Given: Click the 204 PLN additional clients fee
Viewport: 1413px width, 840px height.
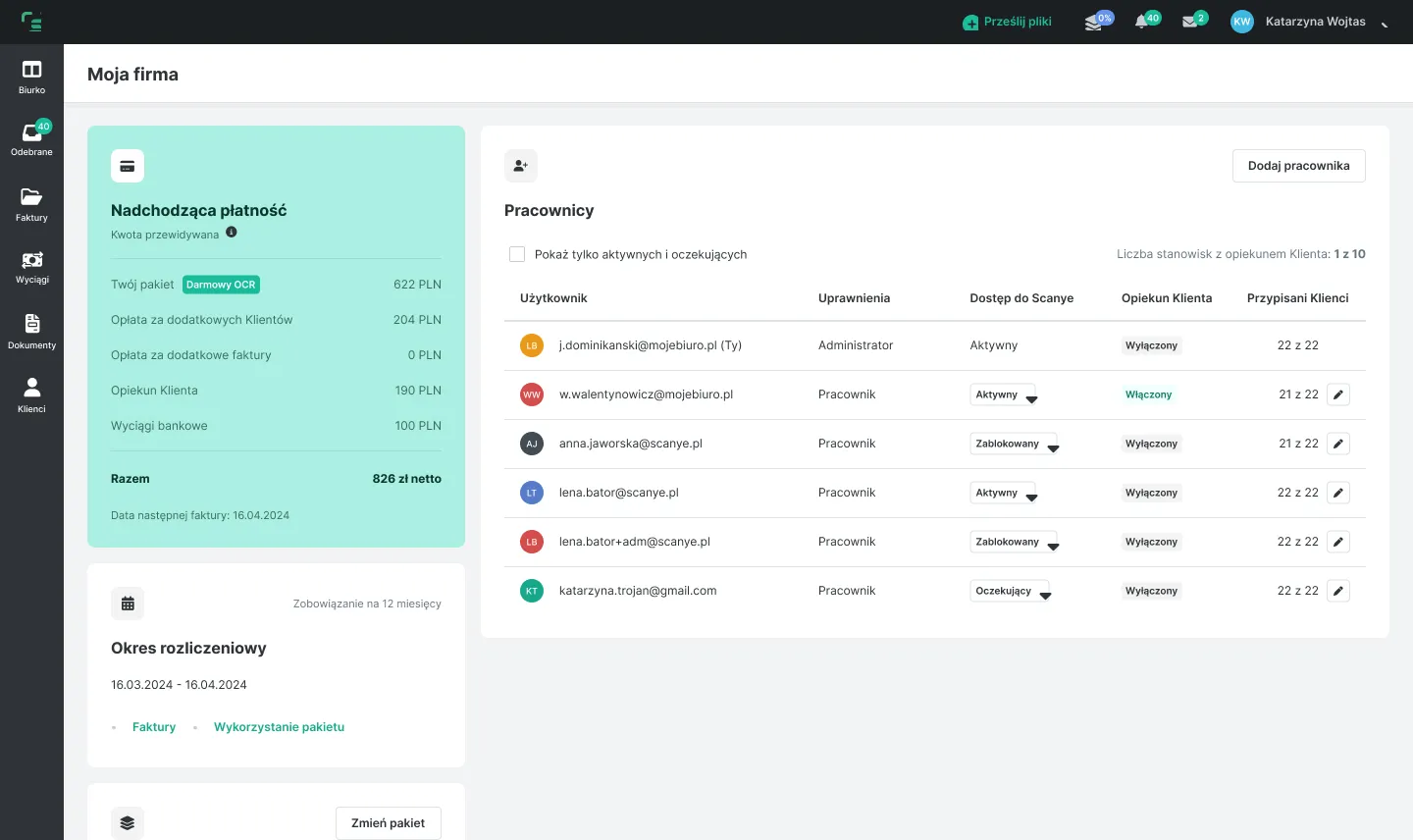Looking at the screenshot, I should [x=417, y=320].
